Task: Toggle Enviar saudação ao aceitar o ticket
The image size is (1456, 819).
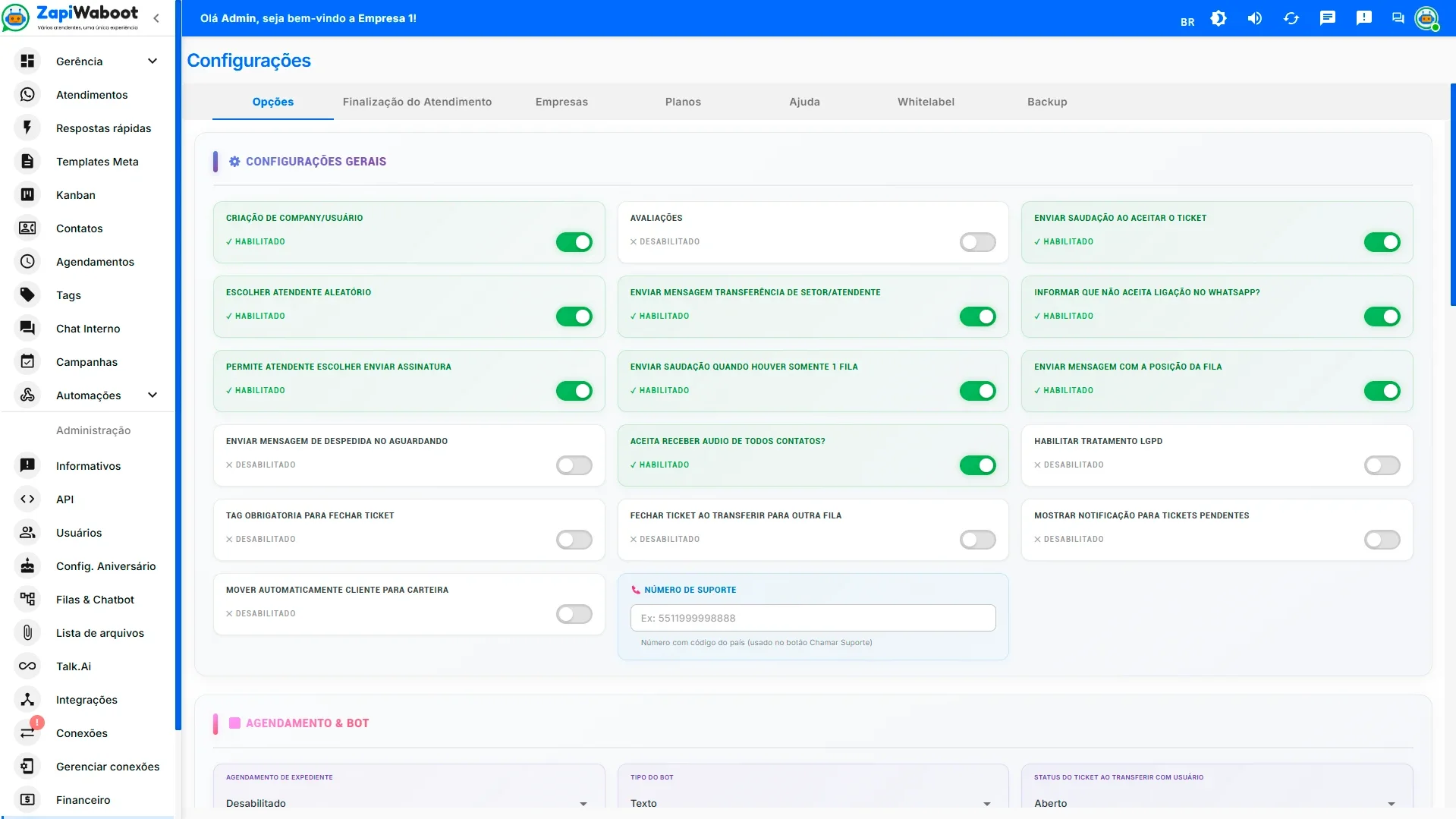Action: click(x=1382, y=242)
